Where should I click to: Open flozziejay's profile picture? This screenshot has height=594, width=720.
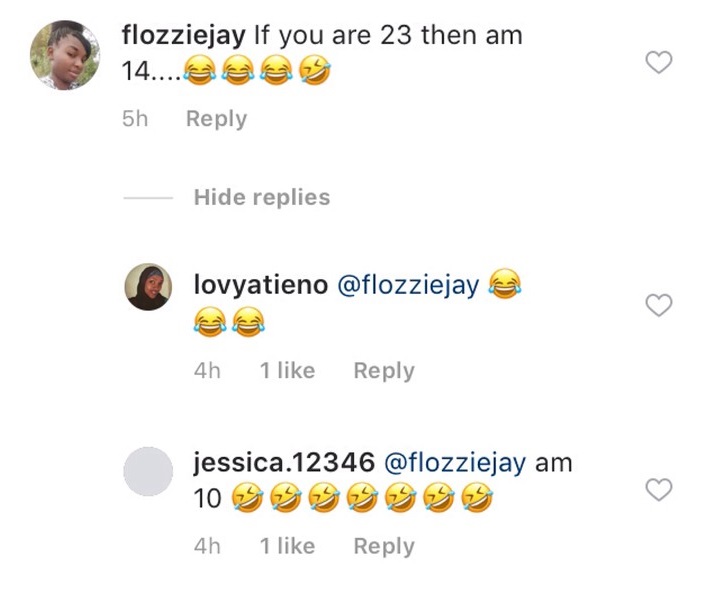(65, 56)
